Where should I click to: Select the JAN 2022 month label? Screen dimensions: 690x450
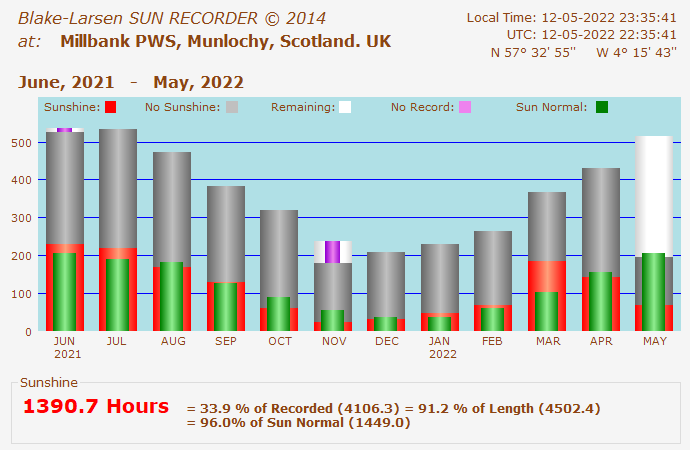(x=442, y=348)
